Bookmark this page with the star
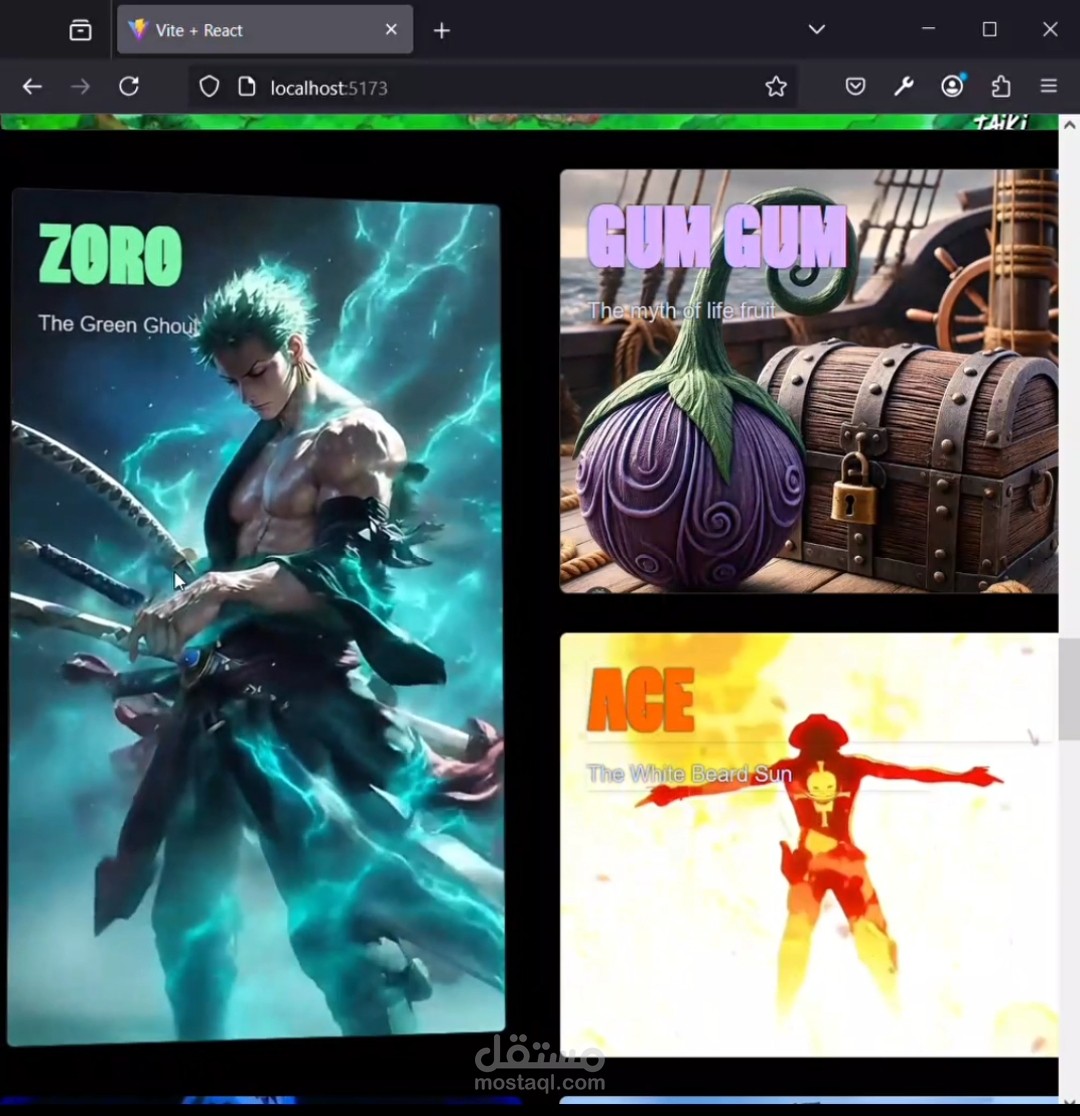Viewport: 1080px width, 1116px height. 776,87
